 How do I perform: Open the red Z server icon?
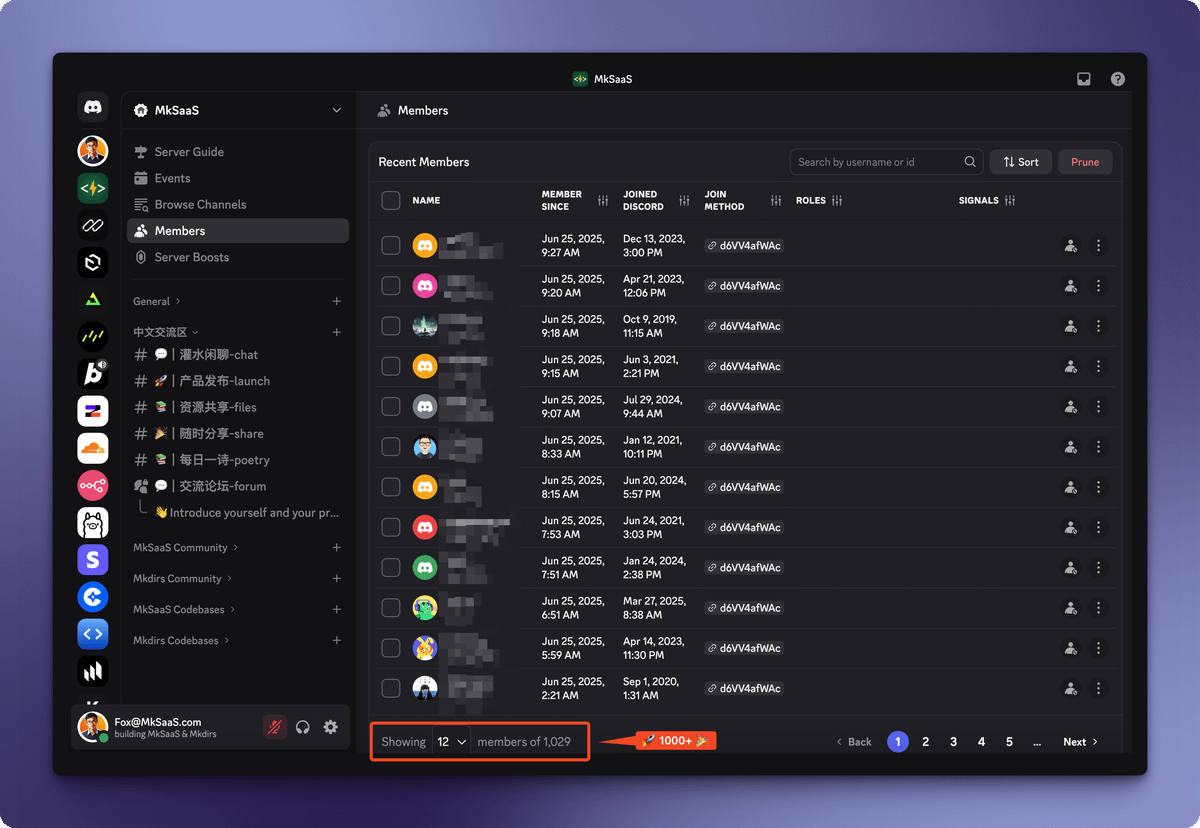coord(93,411)
